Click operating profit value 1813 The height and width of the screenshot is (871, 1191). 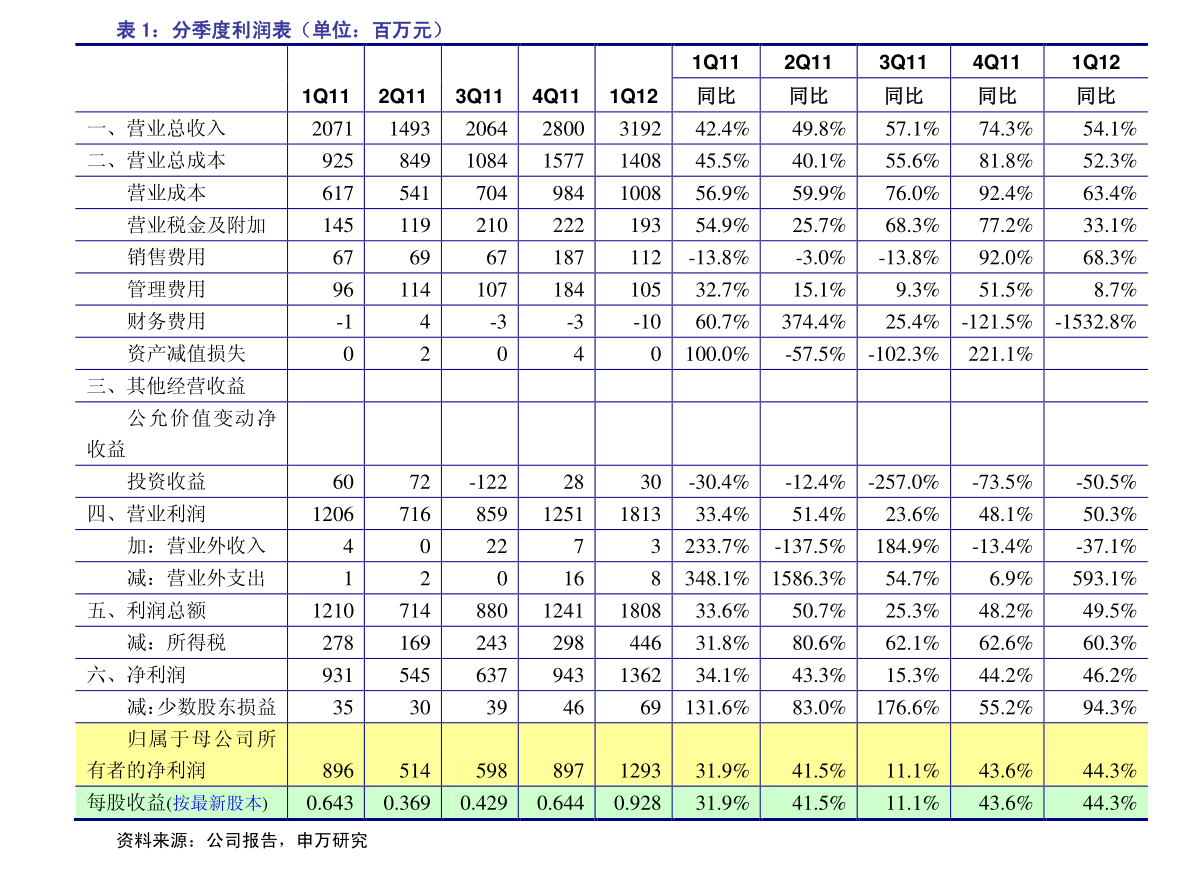[x=640, y=515]
